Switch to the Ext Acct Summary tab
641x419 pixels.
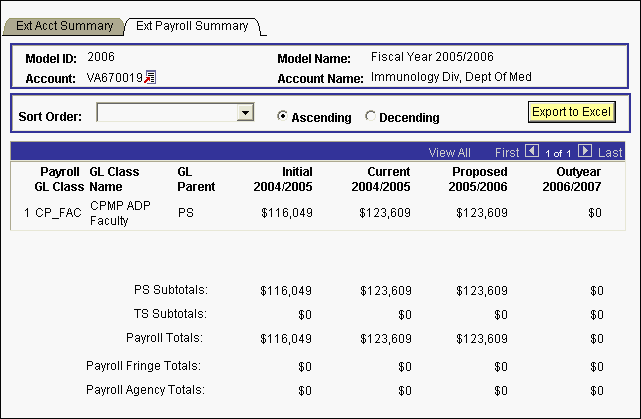pos(65,24)
